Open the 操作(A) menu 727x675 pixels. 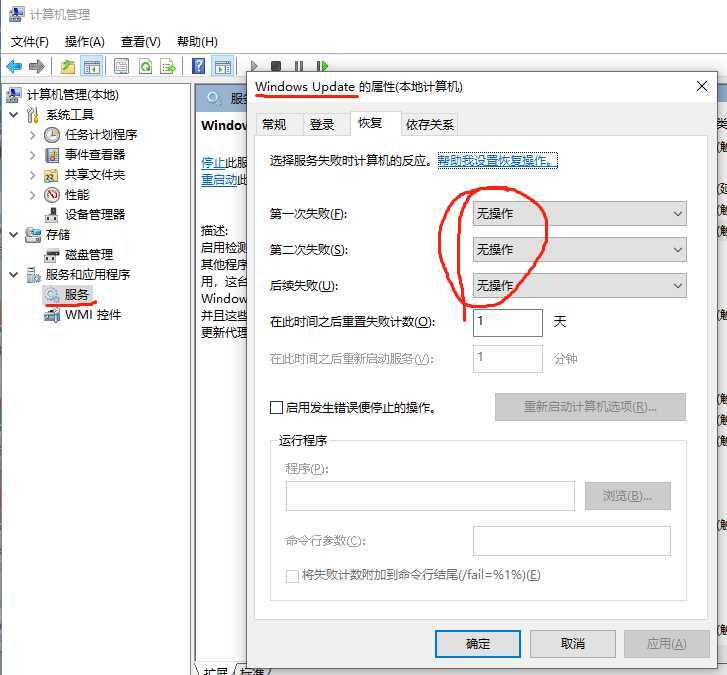click(x=84, y=42)
